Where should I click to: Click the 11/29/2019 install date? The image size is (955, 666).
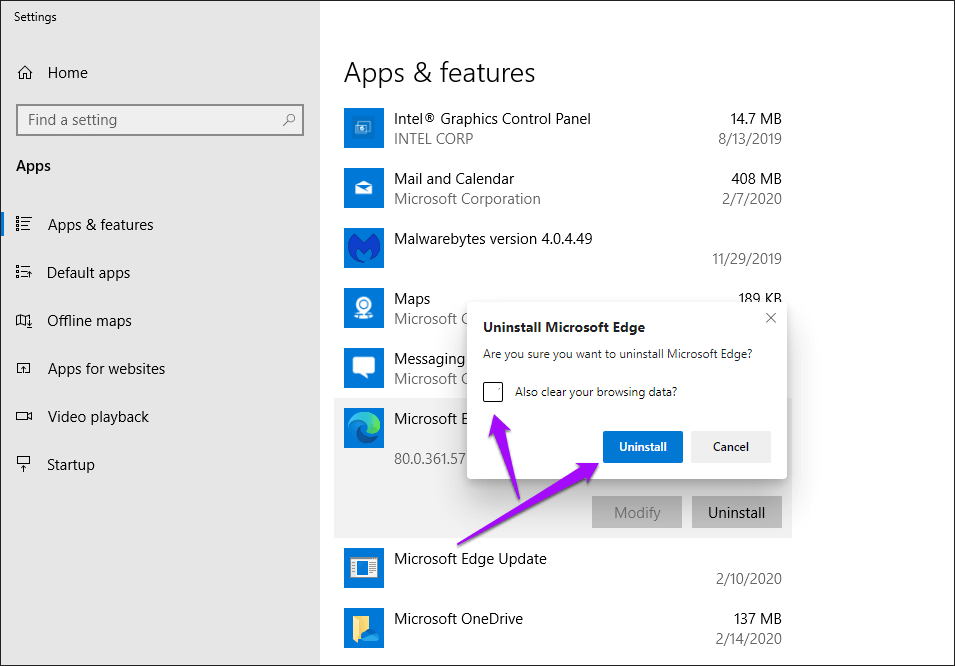(x=747, y=259)
